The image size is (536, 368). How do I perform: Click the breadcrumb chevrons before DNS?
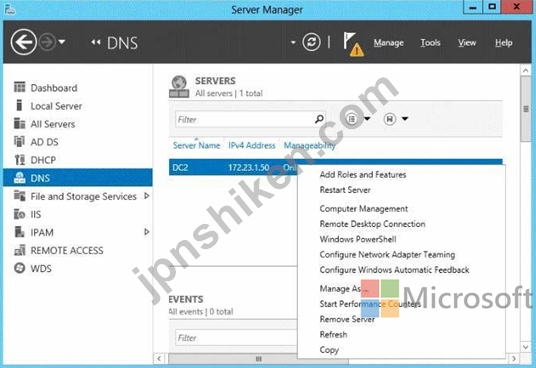[96, 42]
